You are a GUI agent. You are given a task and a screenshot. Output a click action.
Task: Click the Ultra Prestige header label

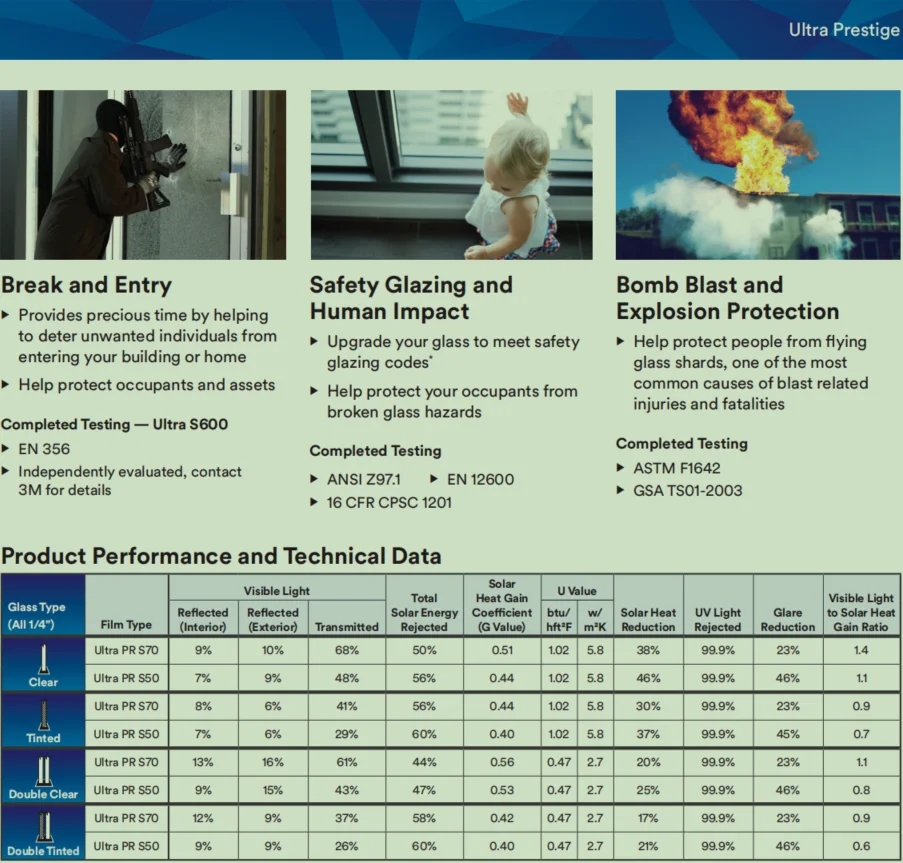click(x=843, y=30)
